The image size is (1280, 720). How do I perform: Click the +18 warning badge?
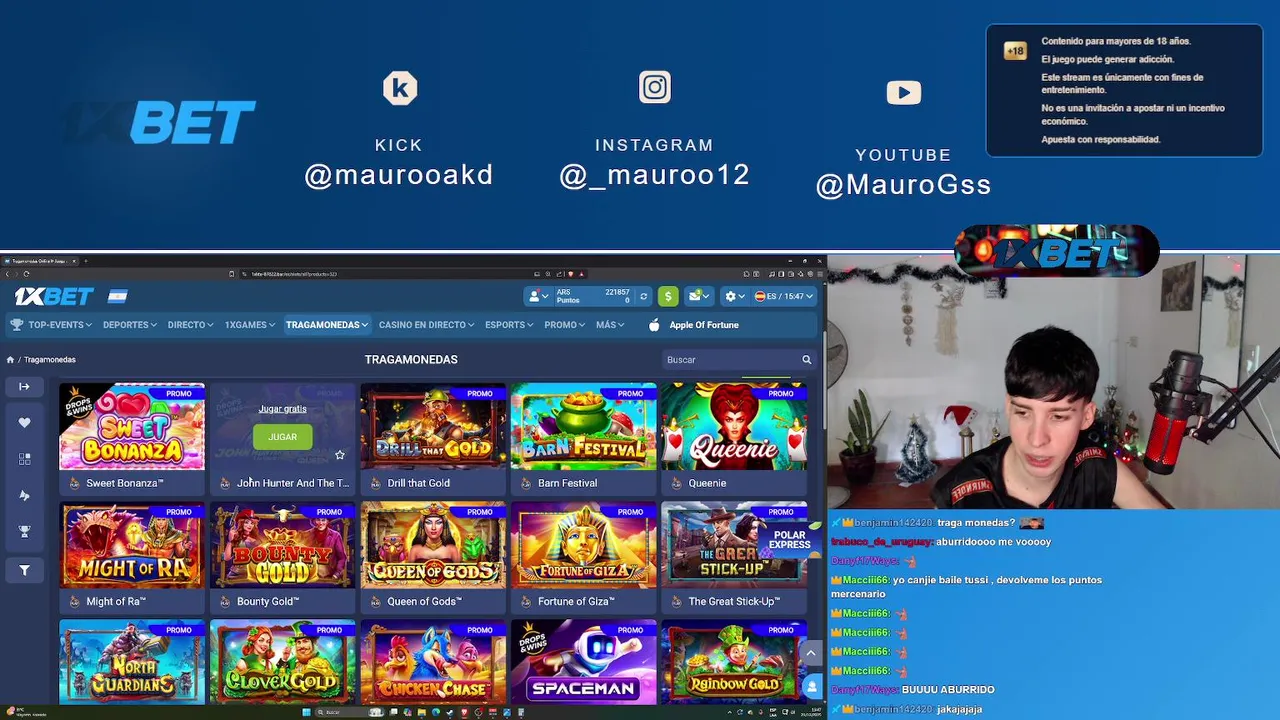(1015, 51)
